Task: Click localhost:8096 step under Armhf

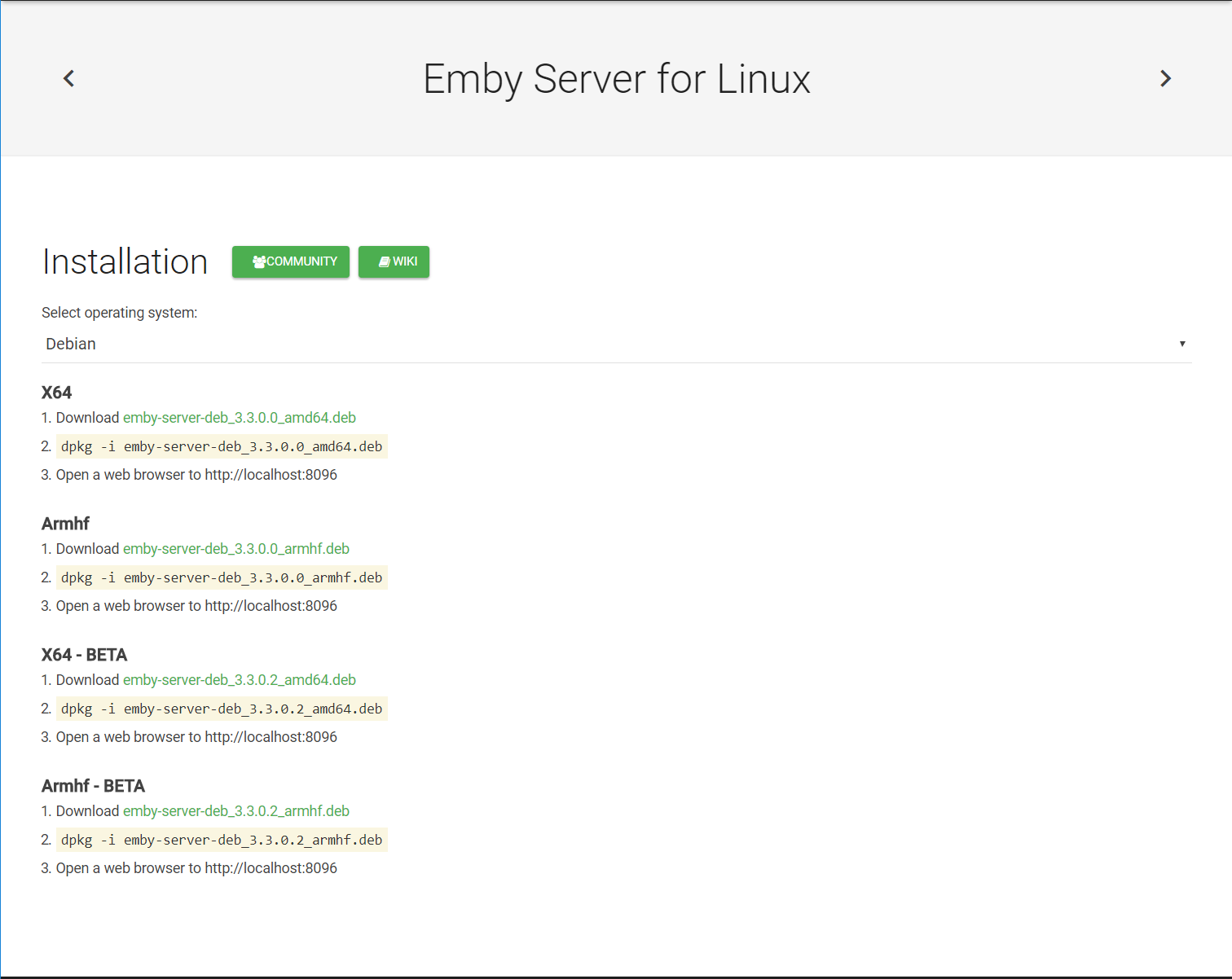Action: pyautogui.click(x=196, y=606)
